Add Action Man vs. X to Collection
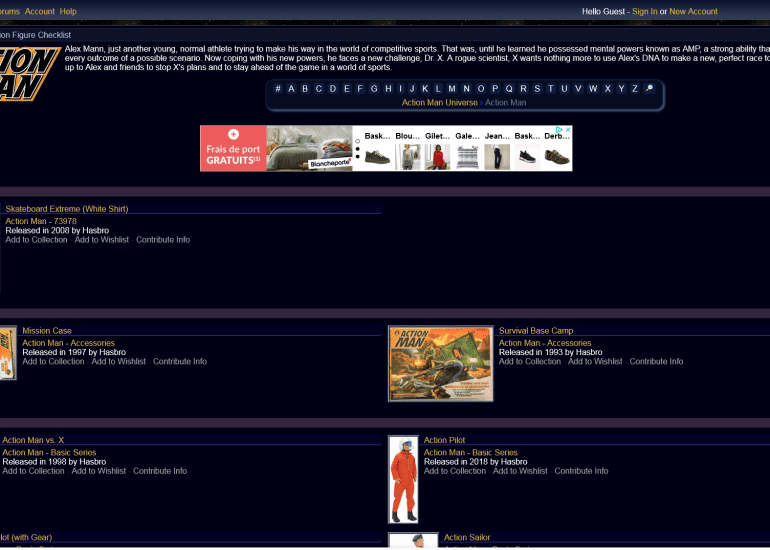The image size is (770, 550). pos(33,471)
